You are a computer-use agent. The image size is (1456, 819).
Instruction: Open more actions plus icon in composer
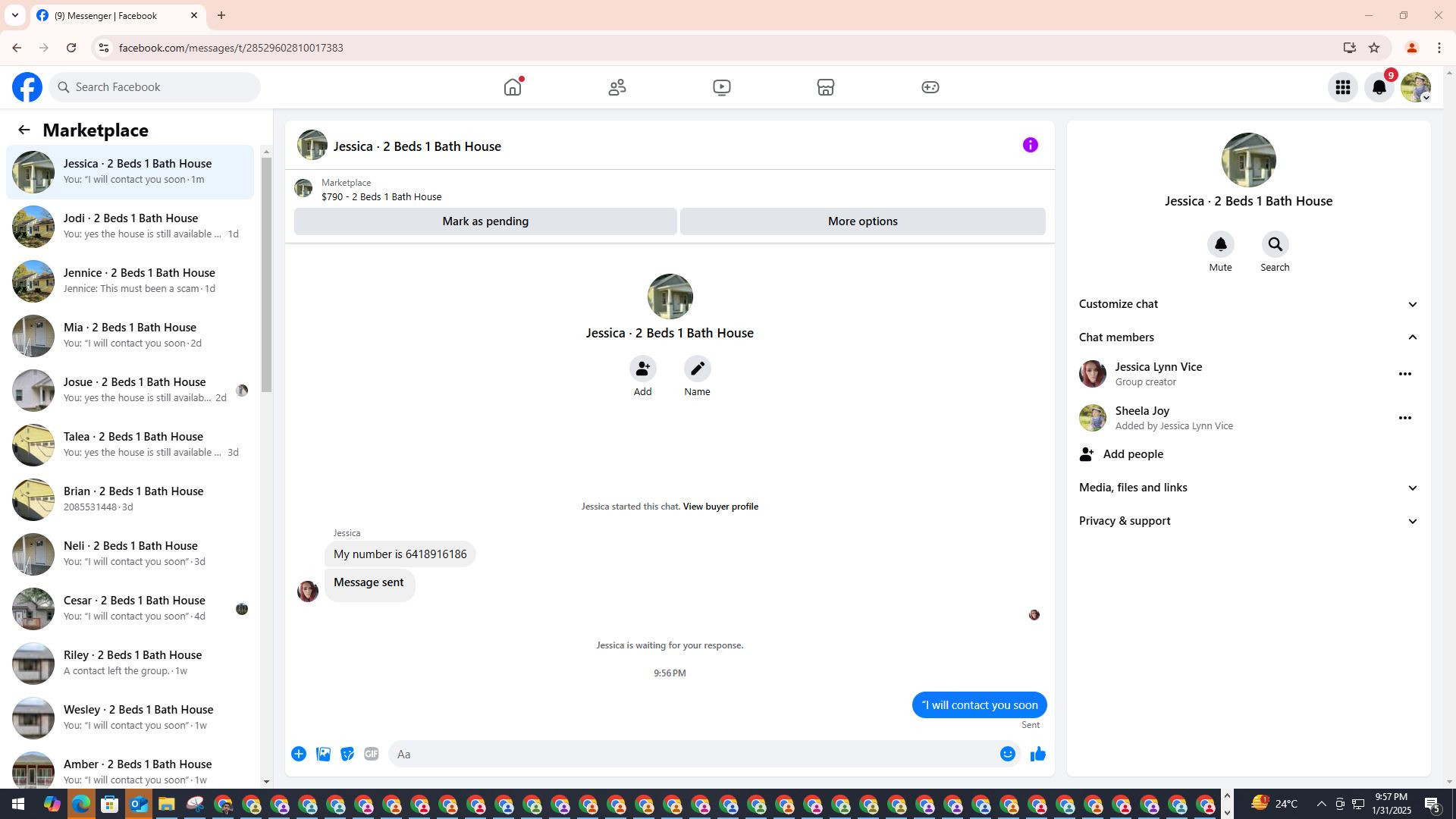click(x=299, y=754)
